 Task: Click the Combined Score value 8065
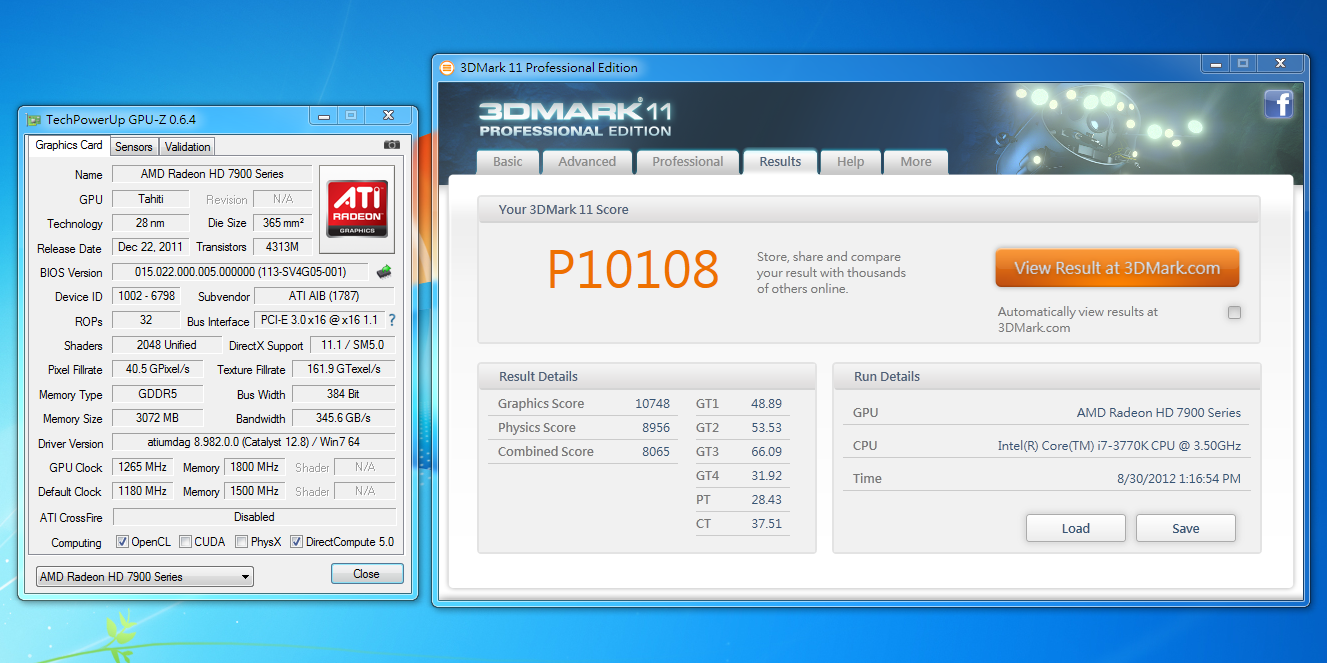656,452
